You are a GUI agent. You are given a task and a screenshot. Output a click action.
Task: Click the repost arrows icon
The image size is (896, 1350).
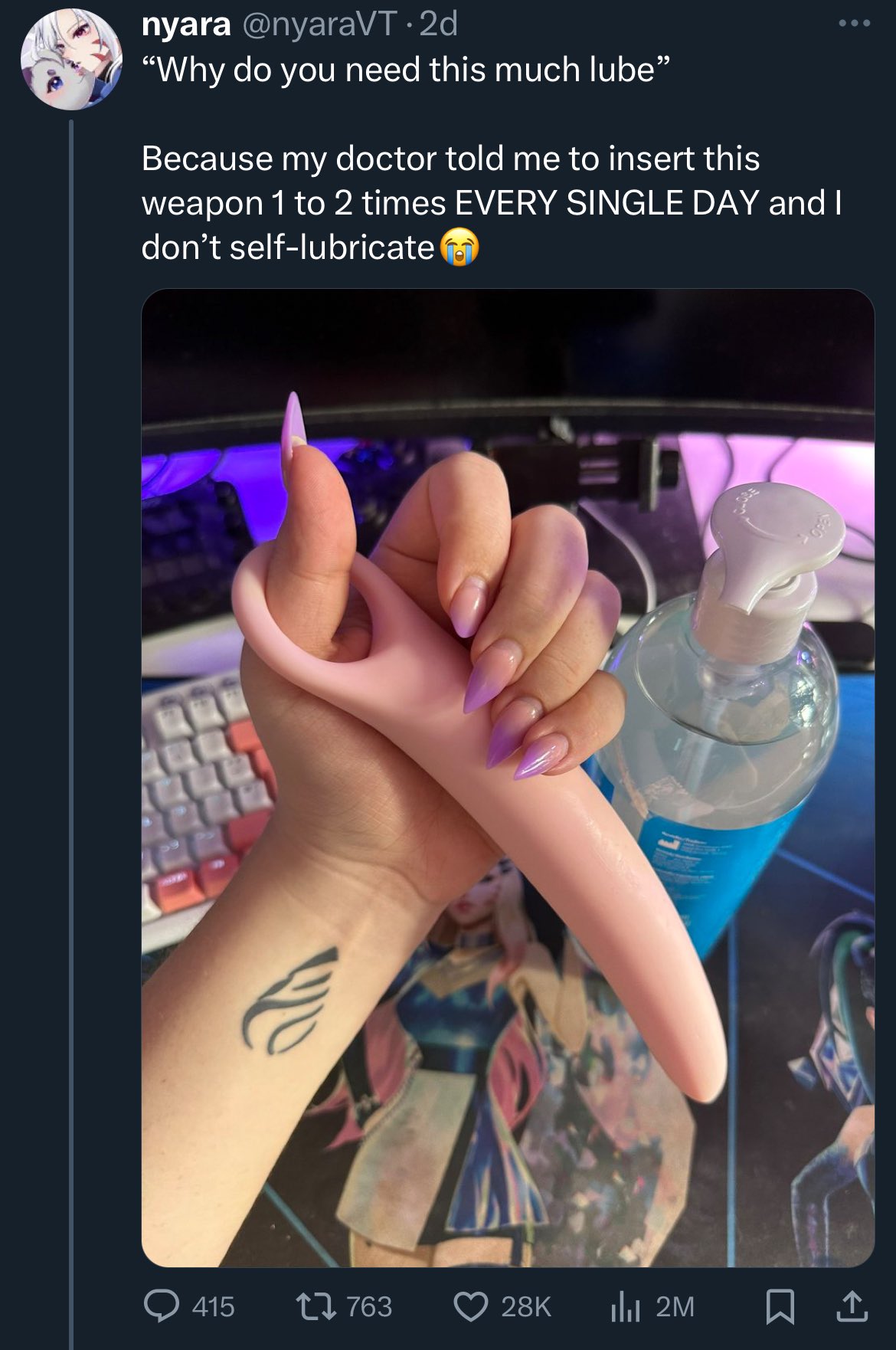coord(316,1306)
